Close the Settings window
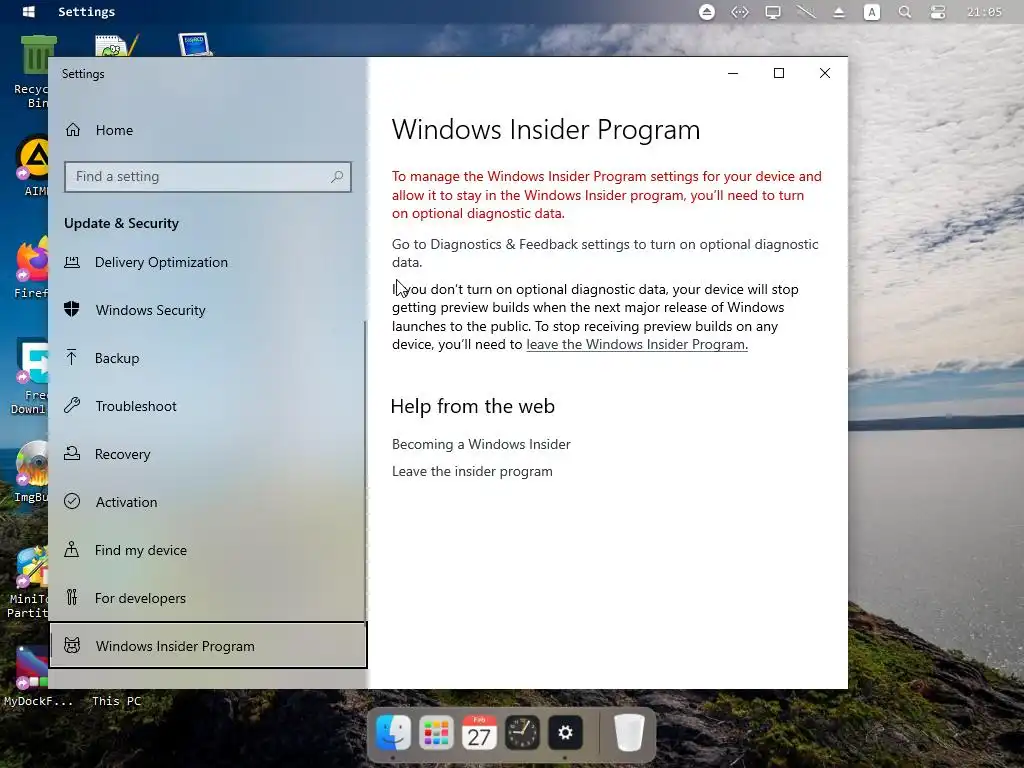The height and width of the screenshot is (768, 1024). 825,73
